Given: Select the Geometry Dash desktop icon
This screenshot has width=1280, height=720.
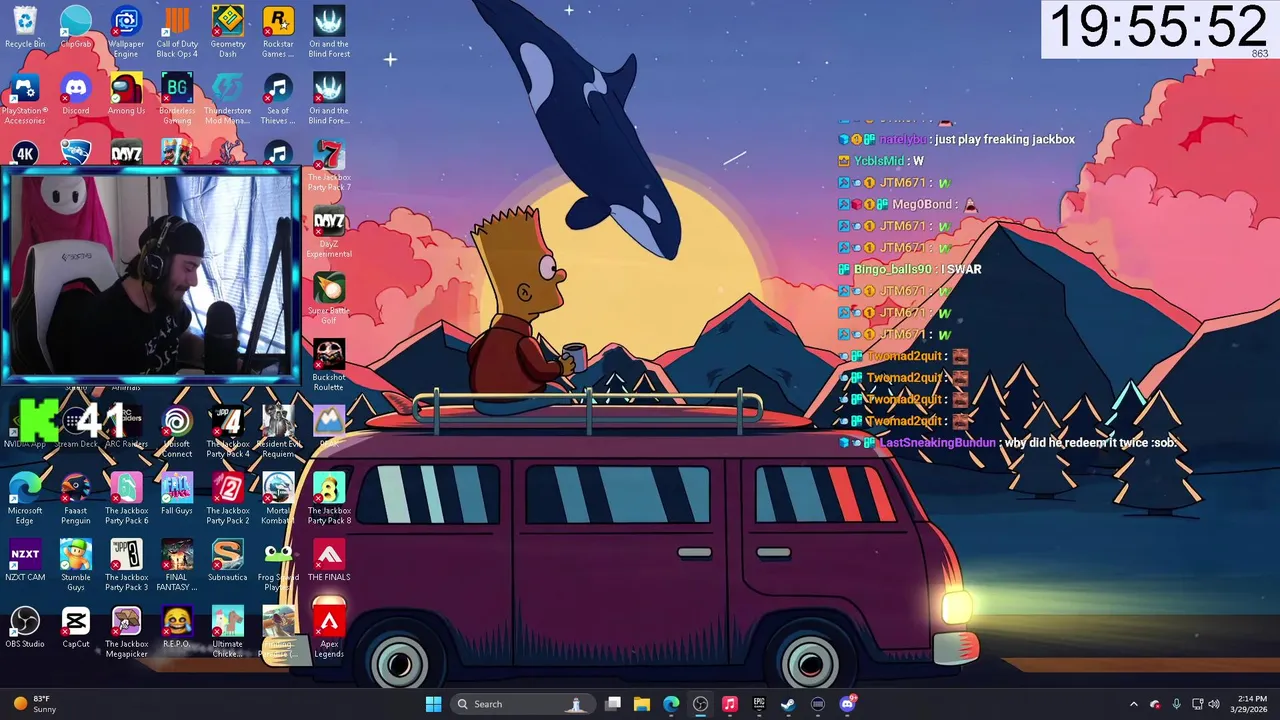Looking at the screenshot, I should (228, 32).
